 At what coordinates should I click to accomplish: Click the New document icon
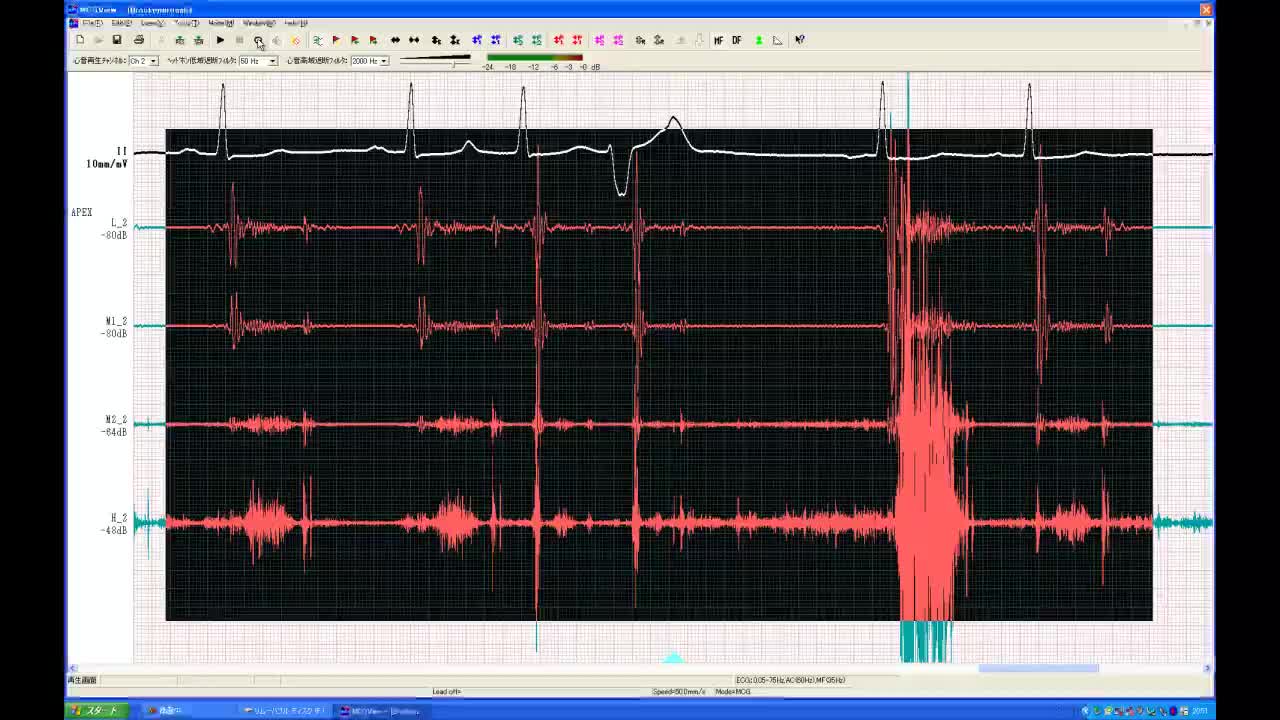[80, 40]
